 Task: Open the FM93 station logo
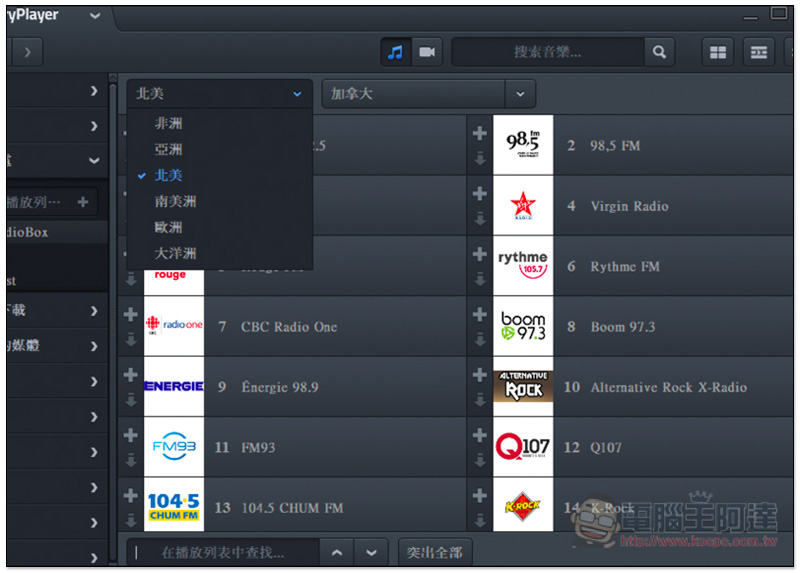[x=174, y=446]
